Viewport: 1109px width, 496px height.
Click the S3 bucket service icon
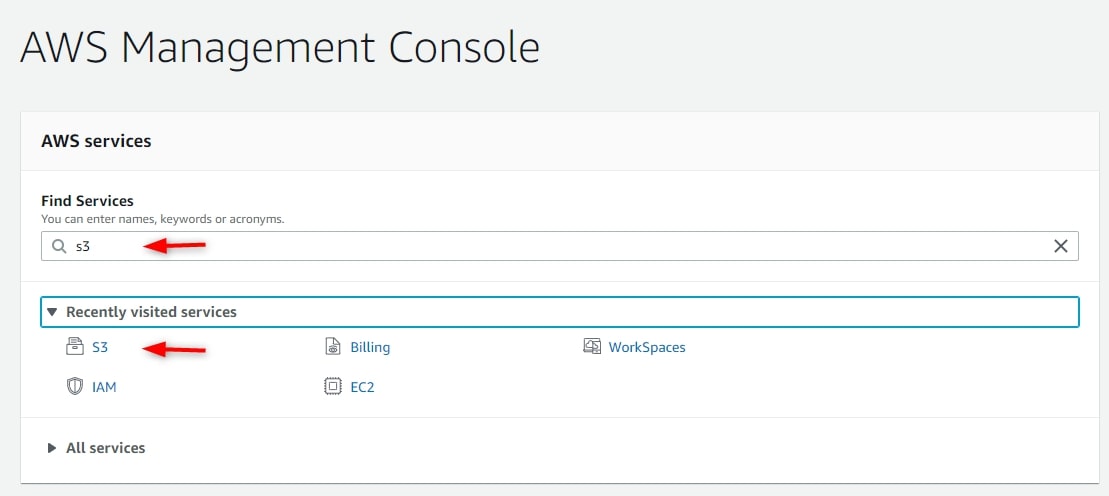click(x=74, y=347)
